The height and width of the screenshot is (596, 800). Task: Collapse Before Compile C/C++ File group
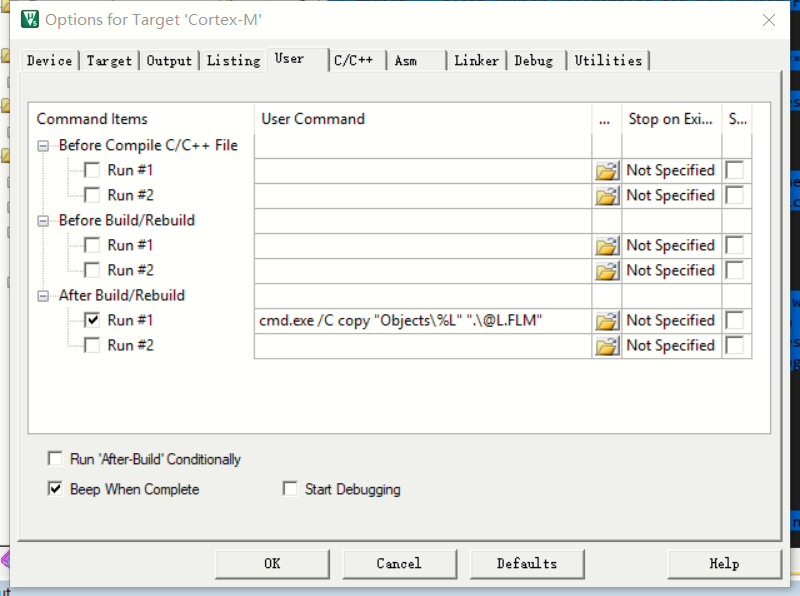coord(43,146)
